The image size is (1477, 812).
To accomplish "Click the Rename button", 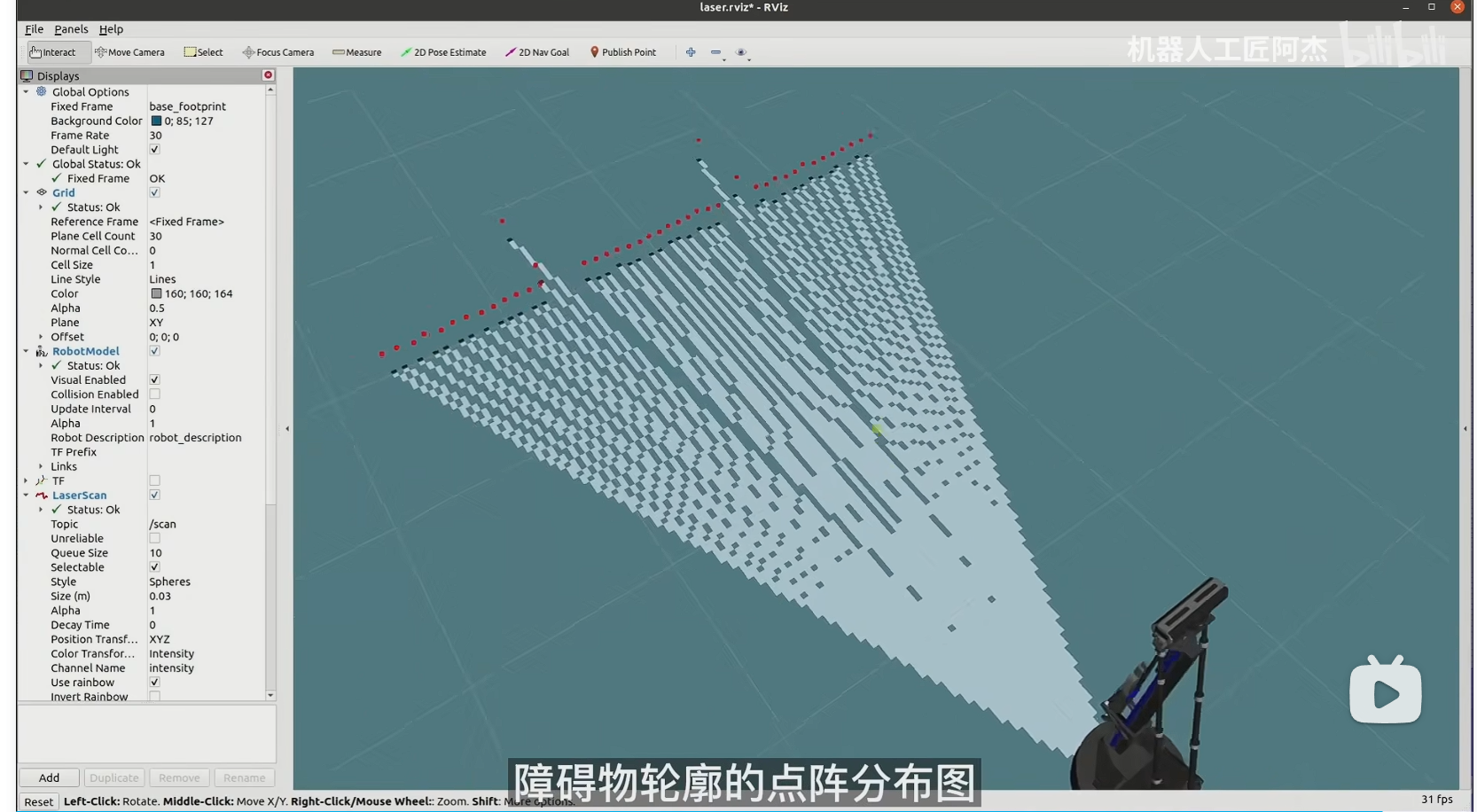I will (245, 777).
